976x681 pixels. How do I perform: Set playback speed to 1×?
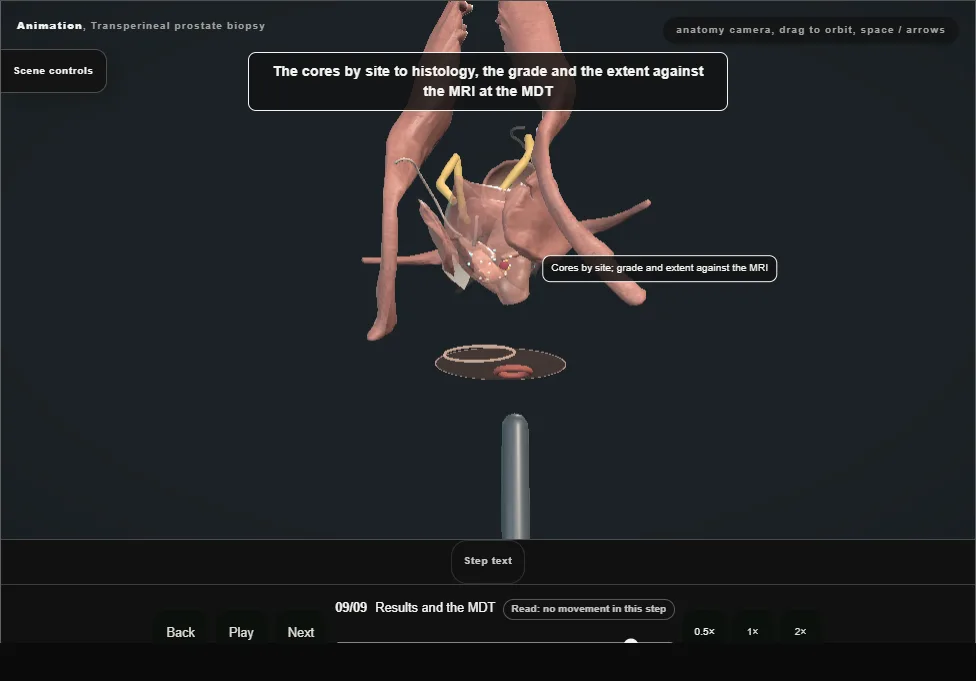753,631
